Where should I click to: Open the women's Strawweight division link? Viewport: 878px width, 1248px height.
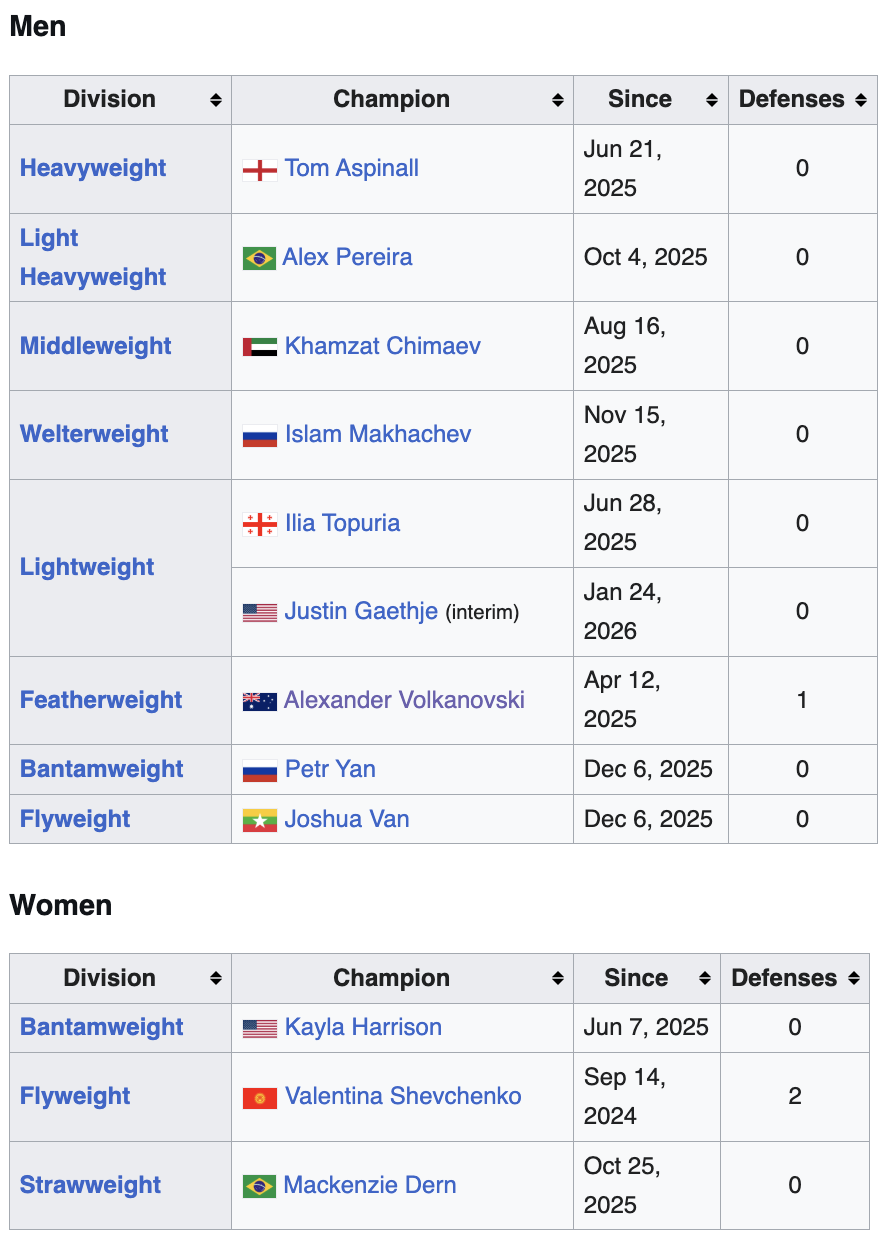coord(90,1186)
